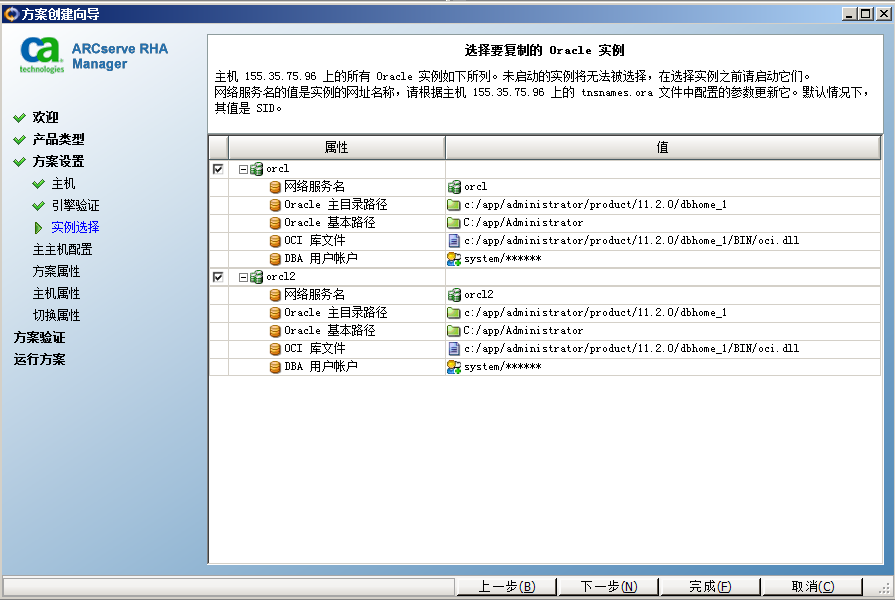Click the wizard title bar app icon
The image size is (895, 600).
(11, 14)
